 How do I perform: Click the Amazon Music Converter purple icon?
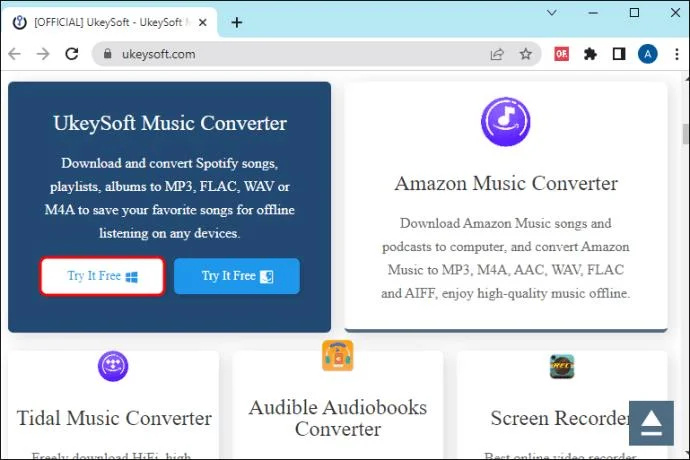tap(505, 121)
